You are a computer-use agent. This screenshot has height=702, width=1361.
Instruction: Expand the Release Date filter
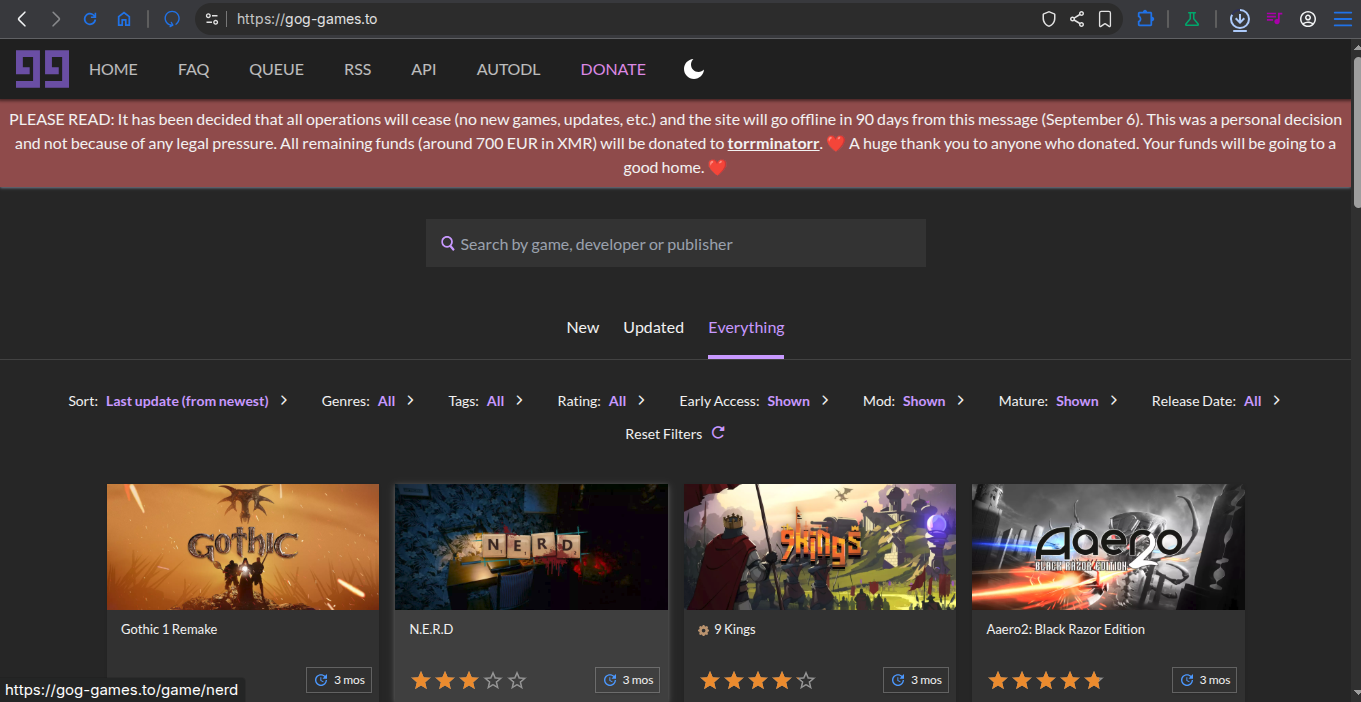1216,401
